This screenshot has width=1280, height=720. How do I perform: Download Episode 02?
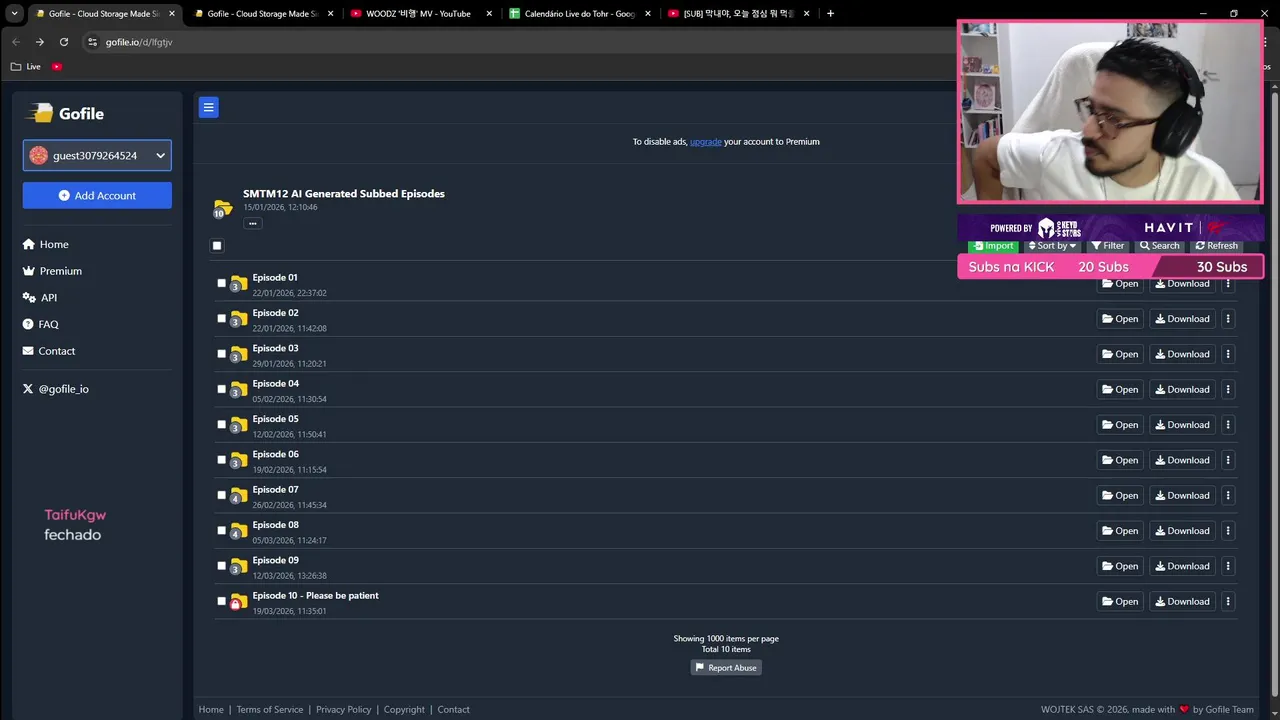point(1182,319)
